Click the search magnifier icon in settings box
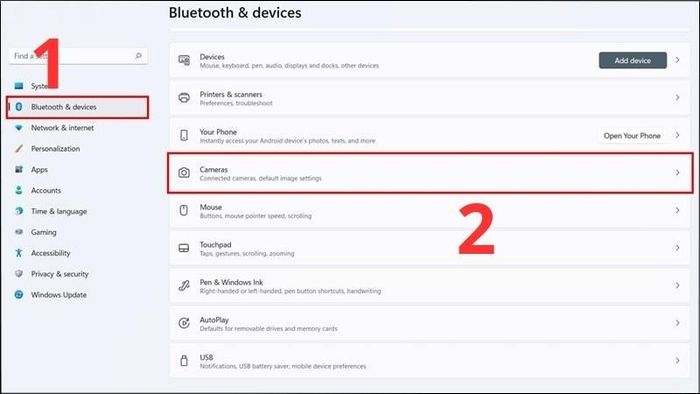This screenshot has width=700, height=394. click(138, 56)
